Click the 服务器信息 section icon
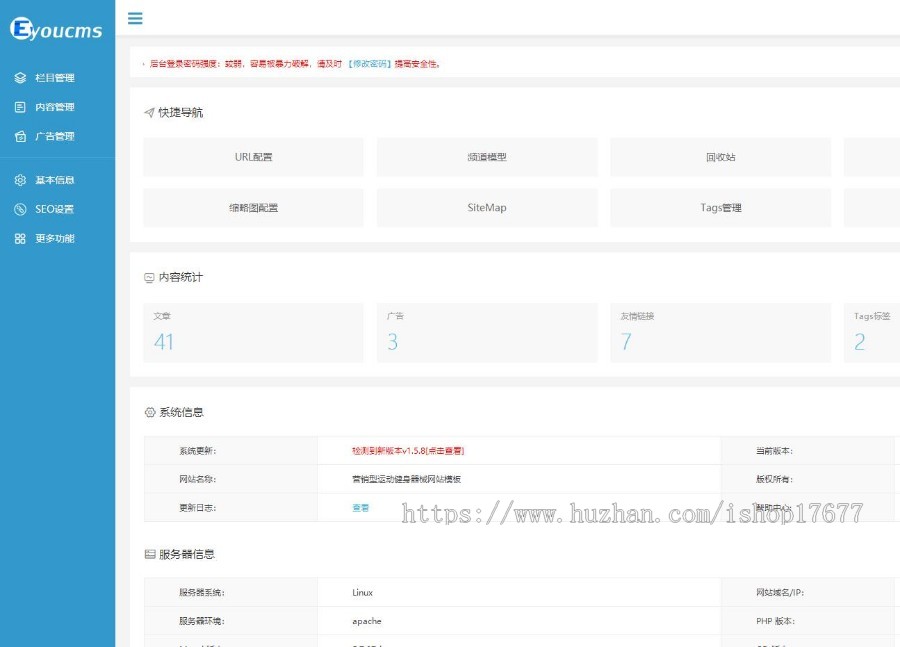The height and width of the screenshot is (647, 900). 150,554
